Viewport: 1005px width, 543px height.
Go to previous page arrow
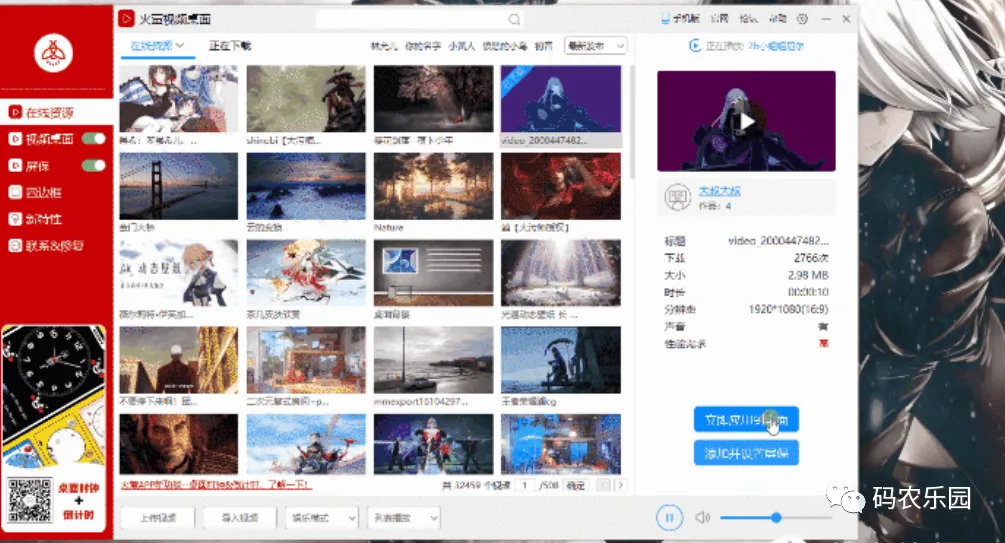(x=604, y=485)
